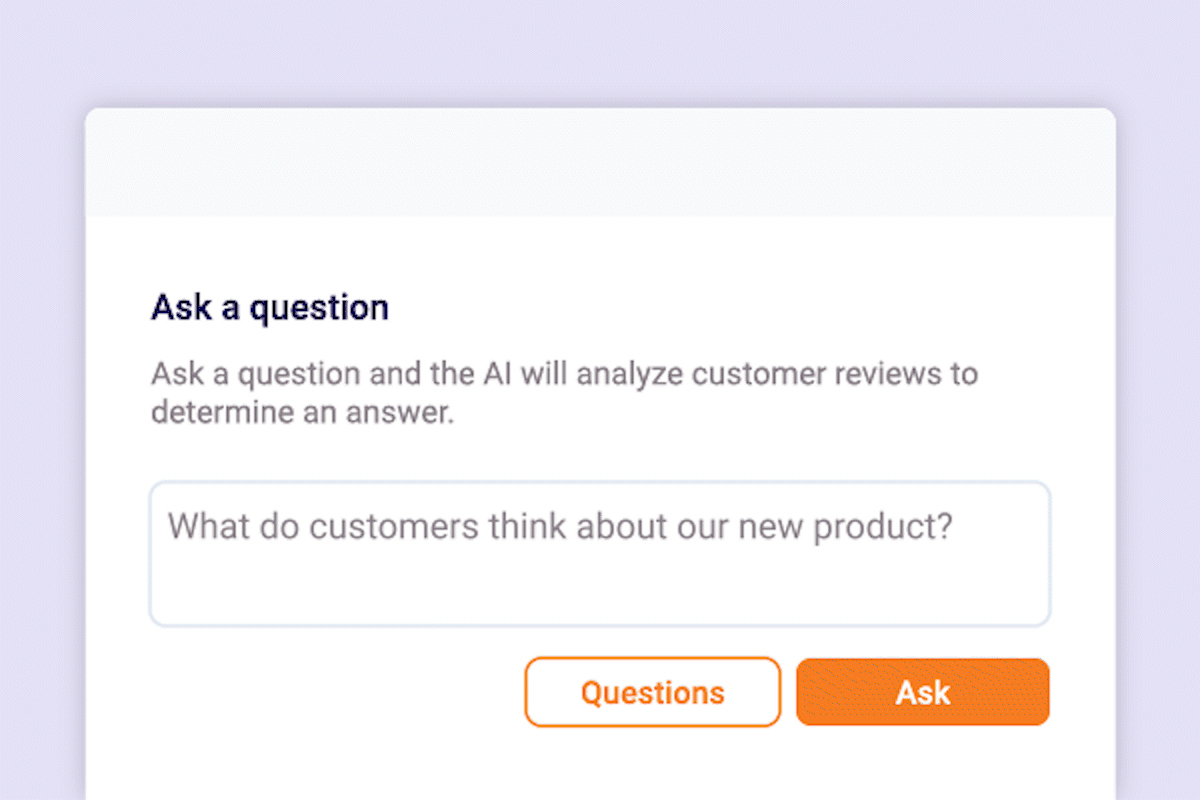The height and width of the screenshot is (800, 1200).
Task: Click the lavender background outside the card
Action: [x=600, y=50]
